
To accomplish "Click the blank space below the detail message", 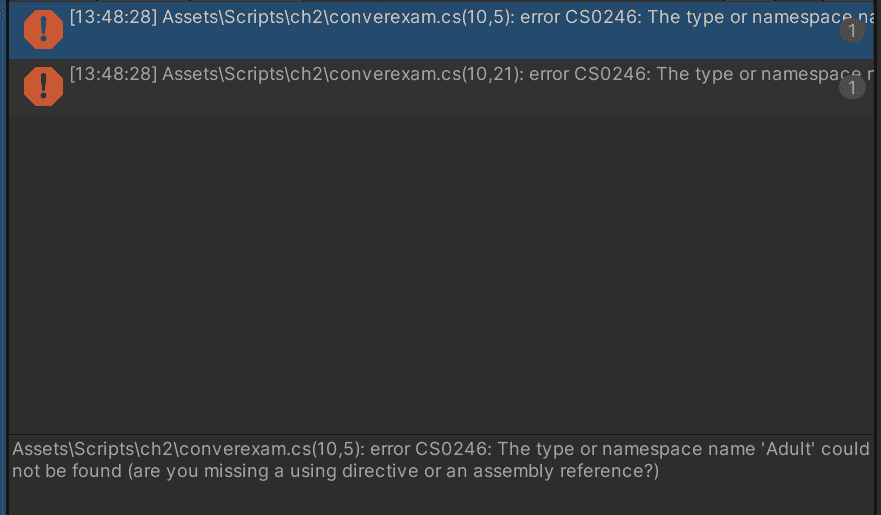I will tap(440, 498).
